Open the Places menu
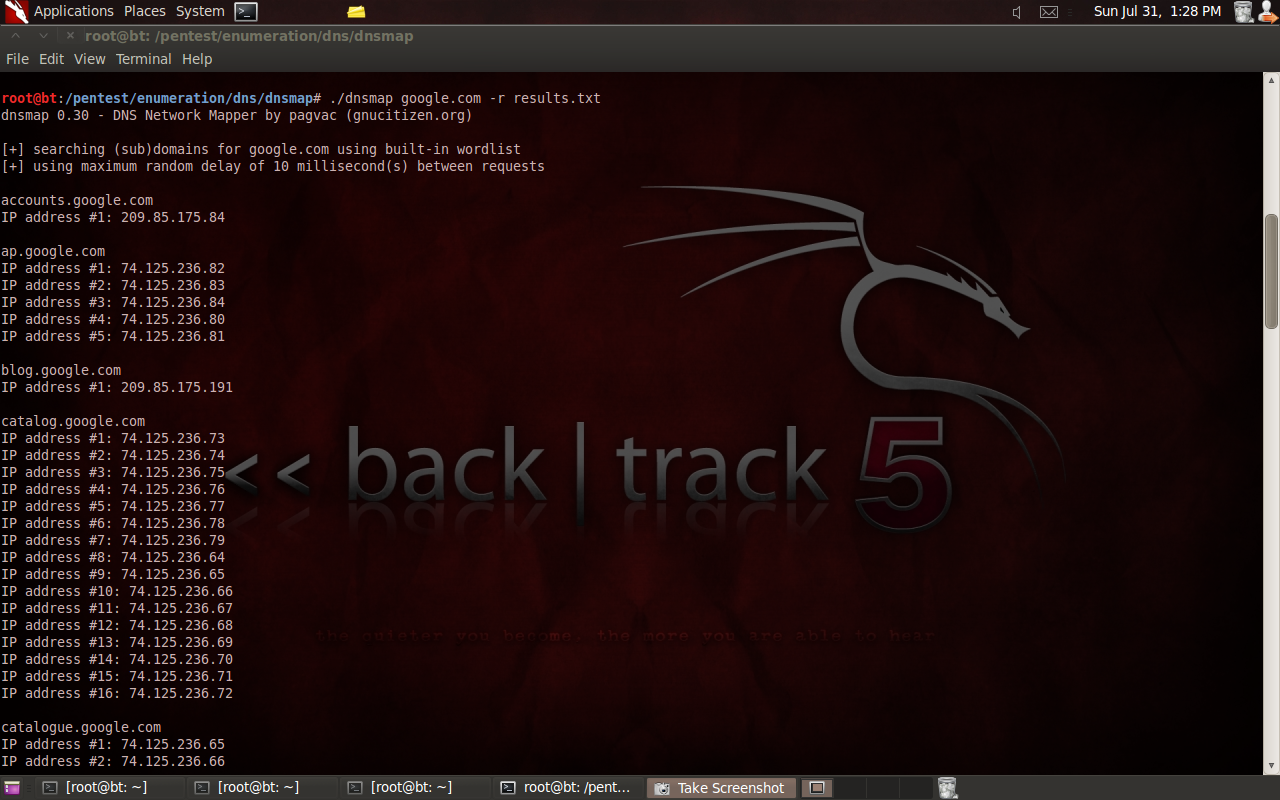This screenshot has width=1280, height=800. (145, 11)
